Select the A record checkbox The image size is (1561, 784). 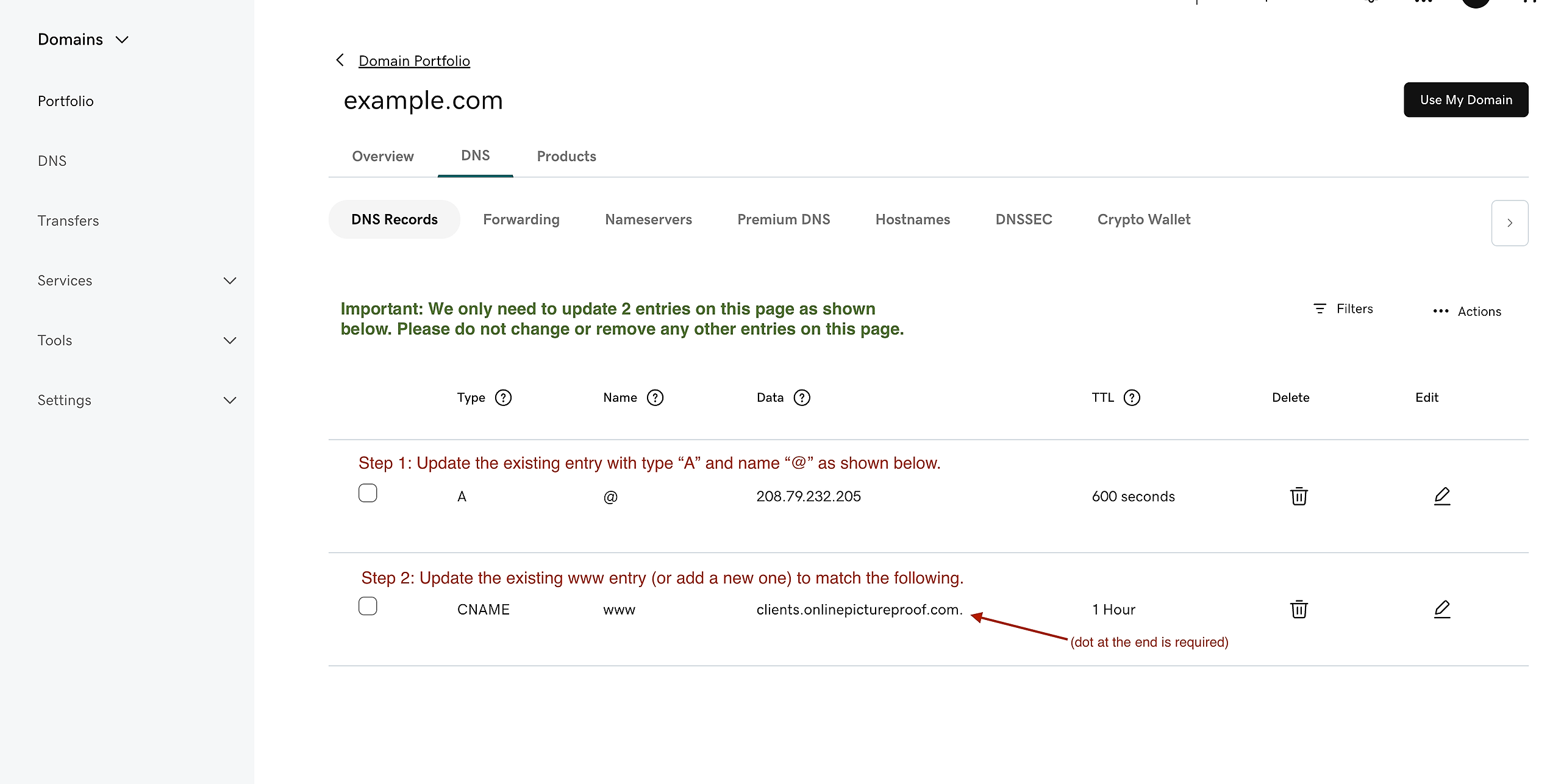point(368,493)
